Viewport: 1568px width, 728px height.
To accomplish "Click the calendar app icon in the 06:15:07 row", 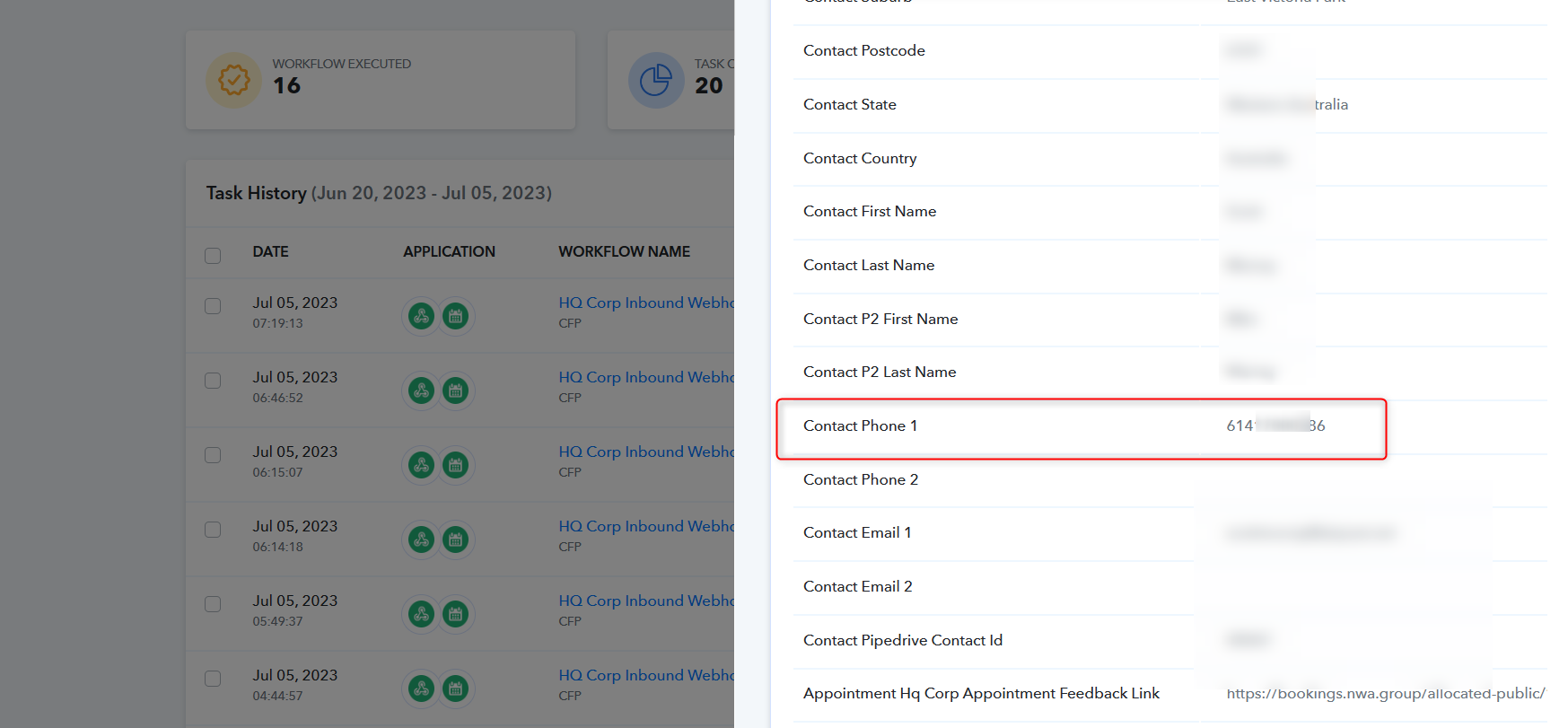I will pyautogui.click(x=456, y=465).
